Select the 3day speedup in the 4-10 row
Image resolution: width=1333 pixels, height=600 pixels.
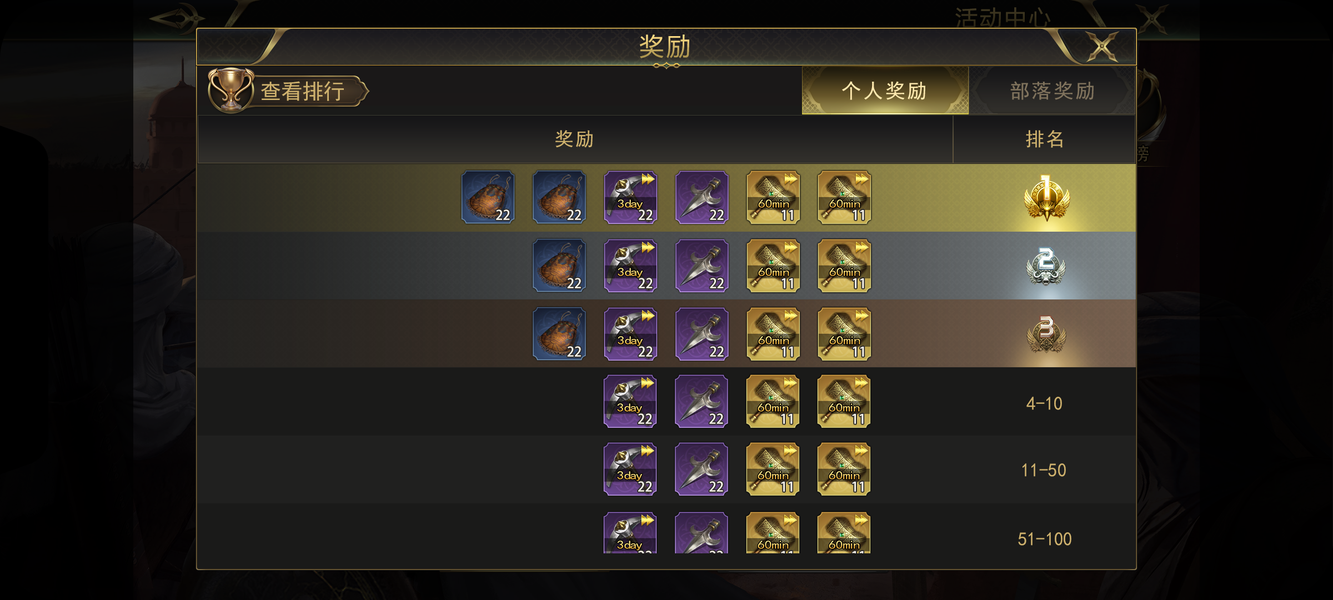click(x=630, y=402)
